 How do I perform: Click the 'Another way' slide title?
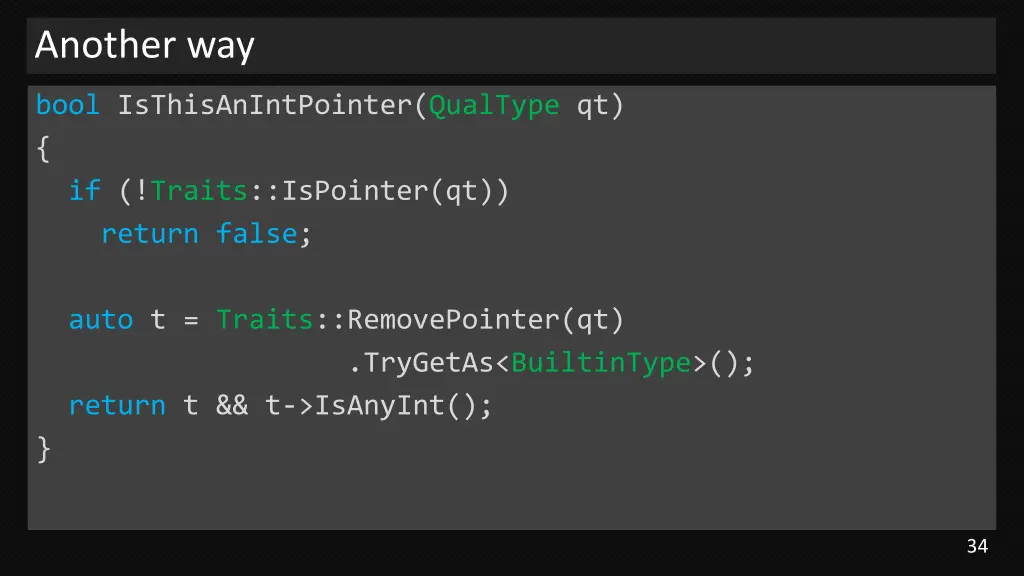145,46
